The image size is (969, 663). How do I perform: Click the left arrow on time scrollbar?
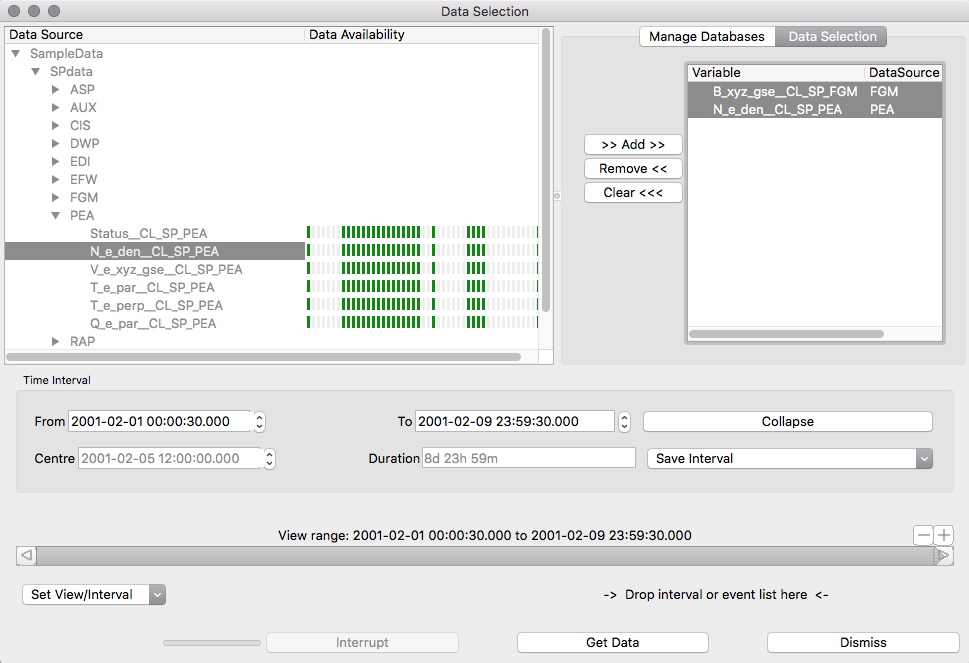[x=27, y=555]
